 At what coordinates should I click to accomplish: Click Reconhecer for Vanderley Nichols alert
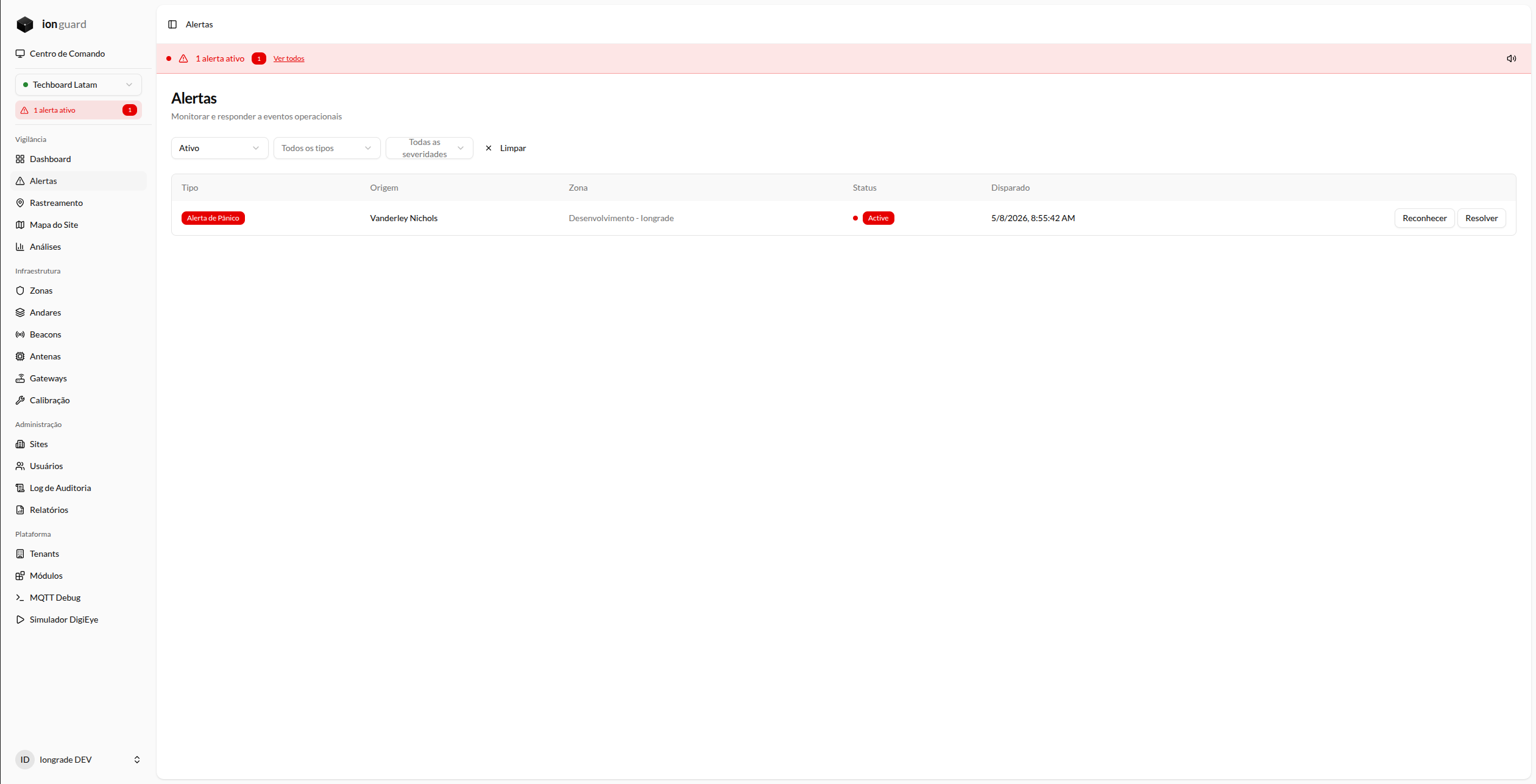[x=1424, y=218]
